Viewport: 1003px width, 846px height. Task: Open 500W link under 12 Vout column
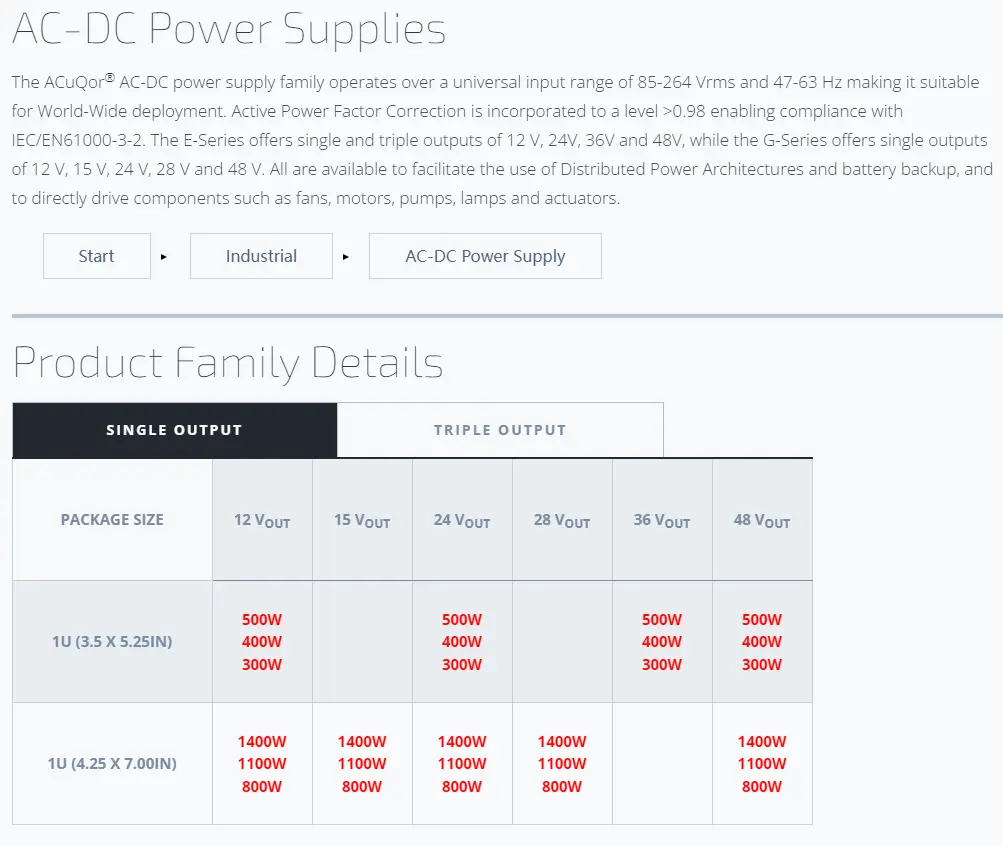tap(262, 620)
